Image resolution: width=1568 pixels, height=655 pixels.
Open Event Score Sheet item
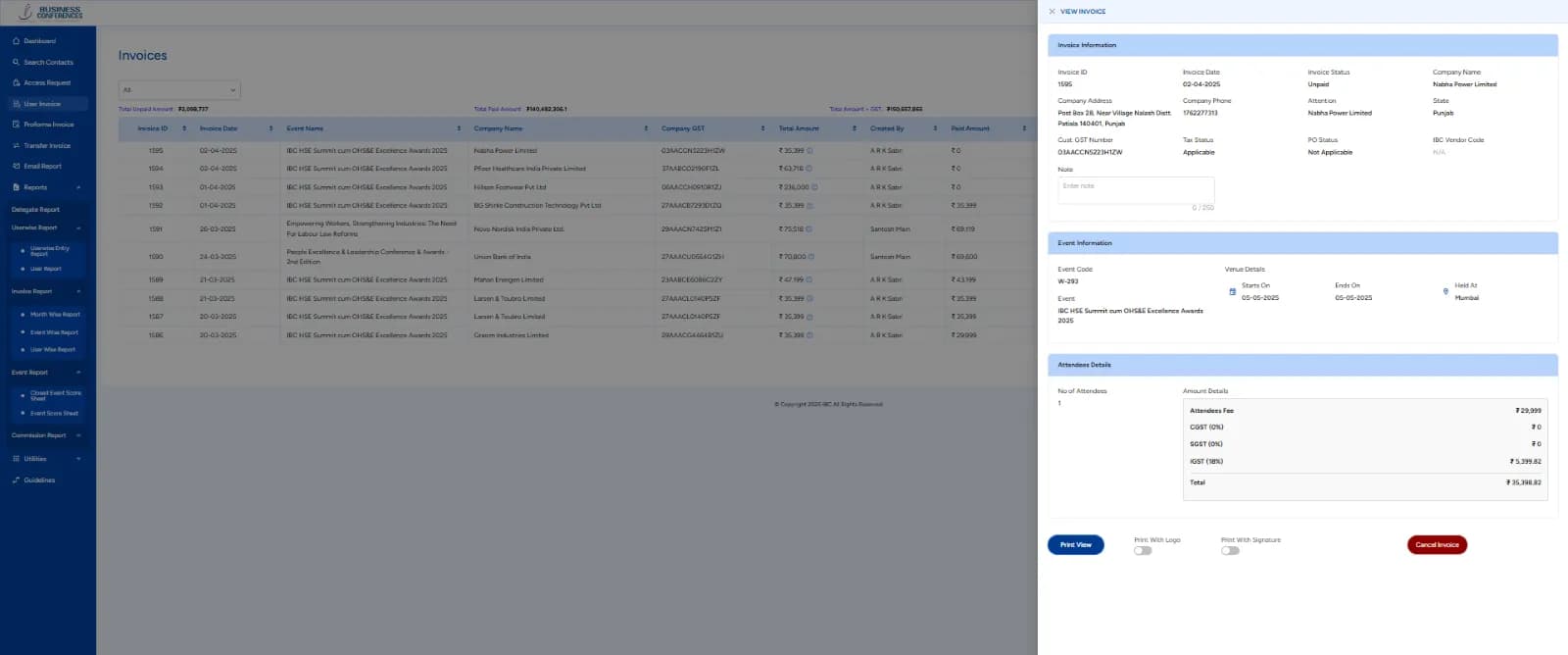click(x=54, y=413)
